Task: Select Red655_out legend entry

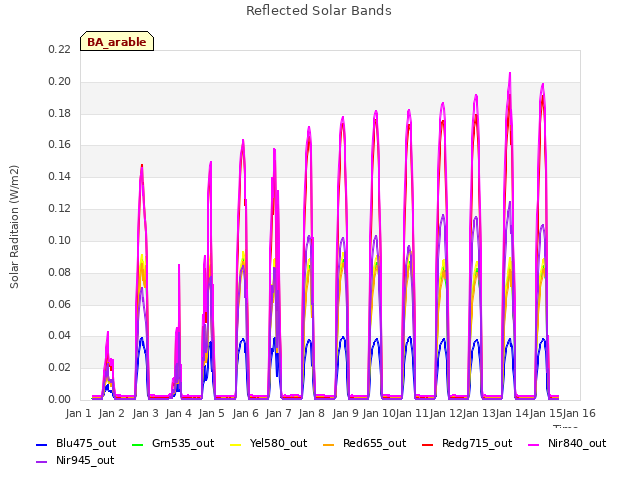Action: 364,443
